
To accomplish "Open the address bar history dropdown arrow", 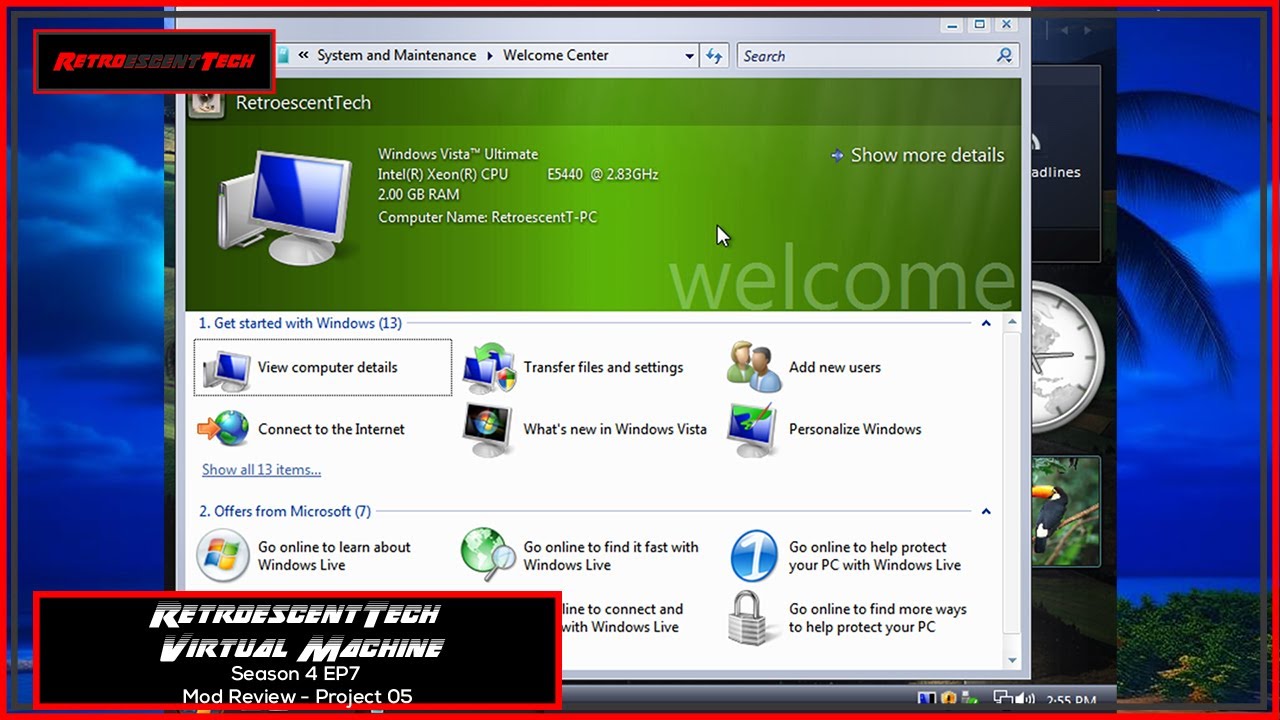I will click(x=690, y=56).
